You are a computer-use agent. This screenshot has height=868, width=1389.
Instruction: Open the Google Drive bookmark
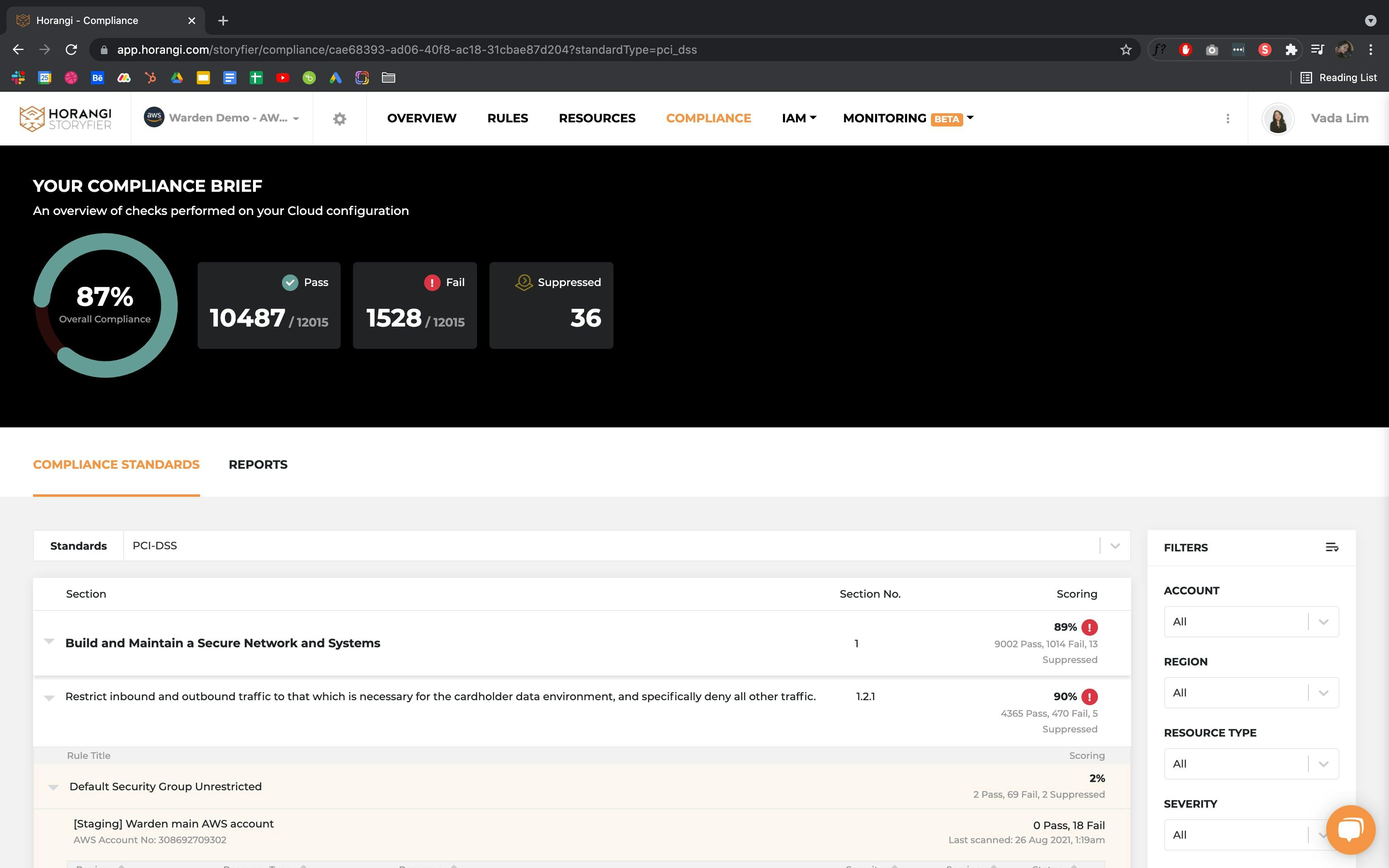177,78
